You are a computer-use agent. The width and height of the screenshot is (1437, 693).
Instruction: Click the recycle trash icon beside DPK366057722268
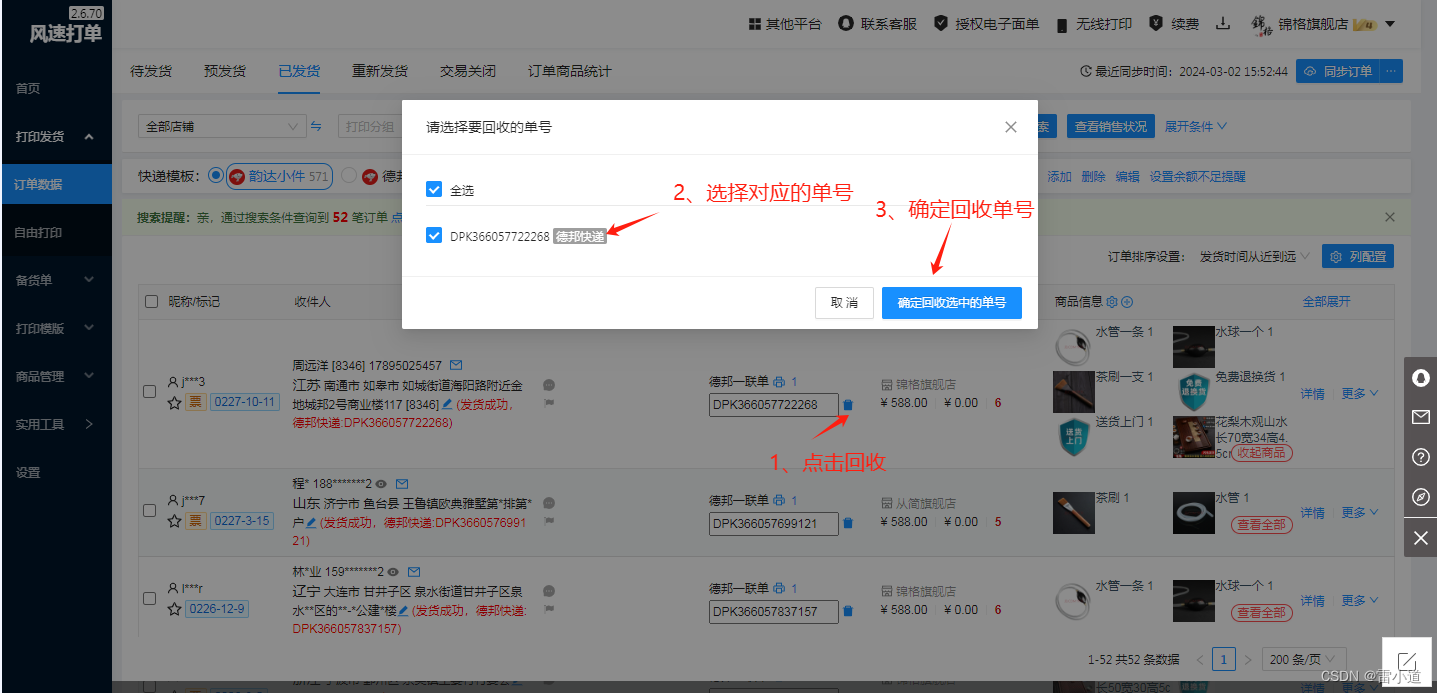tap(848, 405)
